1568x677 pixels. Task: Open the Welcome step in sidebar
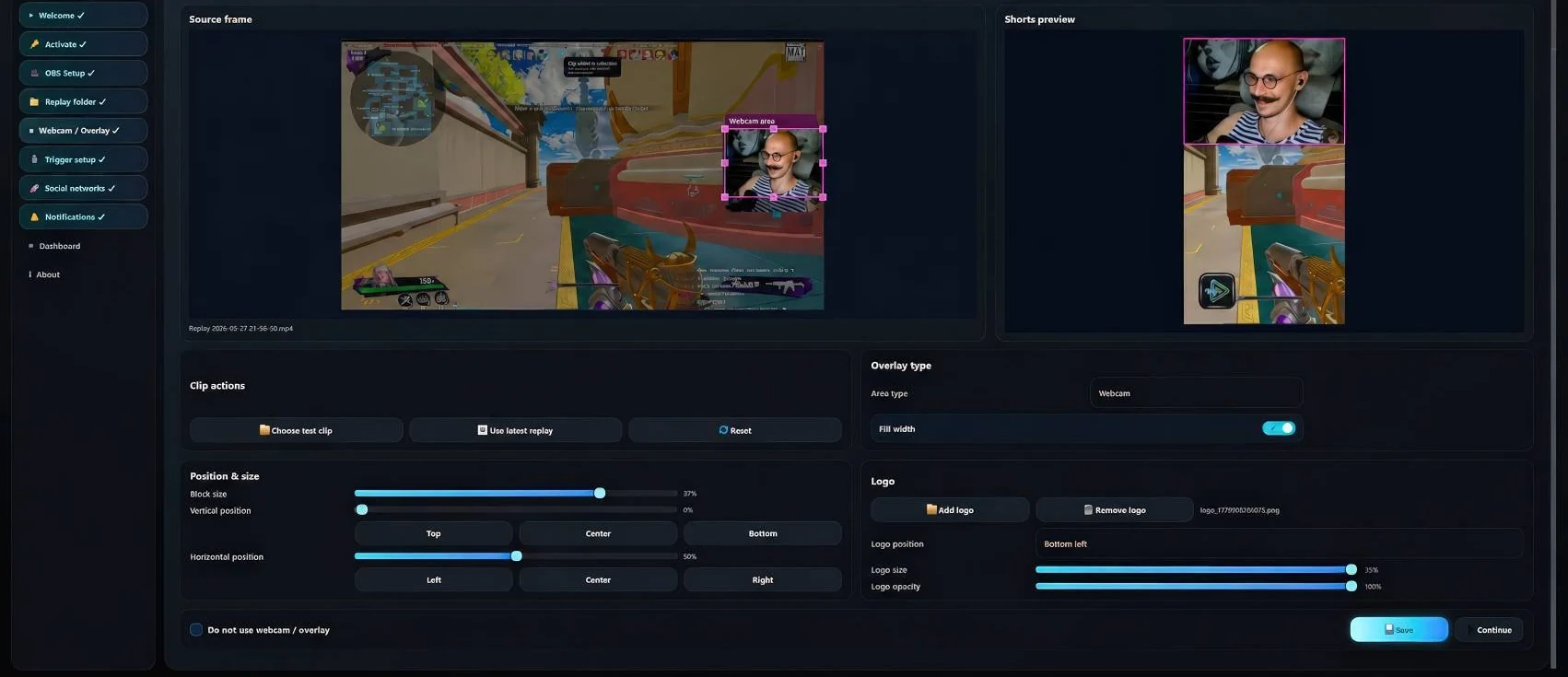83,16
